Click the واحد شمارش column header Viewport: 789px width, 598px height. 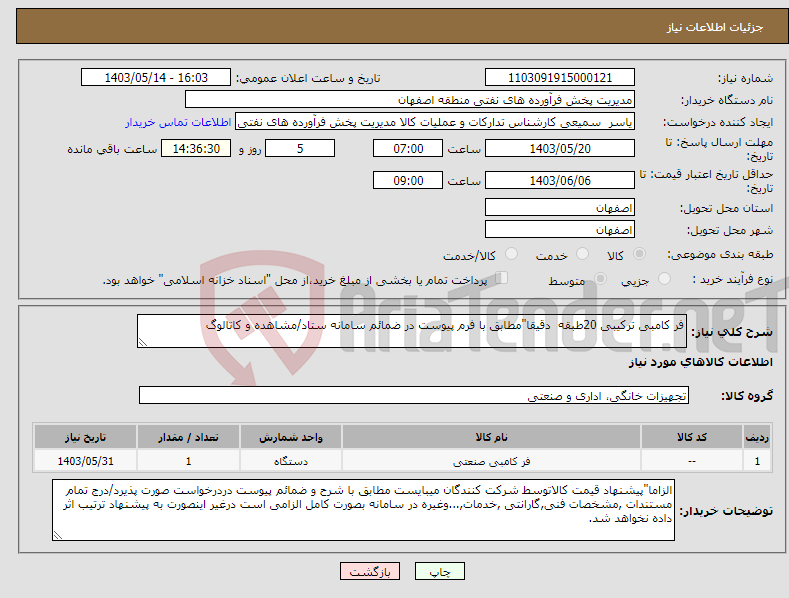[291, 437]
